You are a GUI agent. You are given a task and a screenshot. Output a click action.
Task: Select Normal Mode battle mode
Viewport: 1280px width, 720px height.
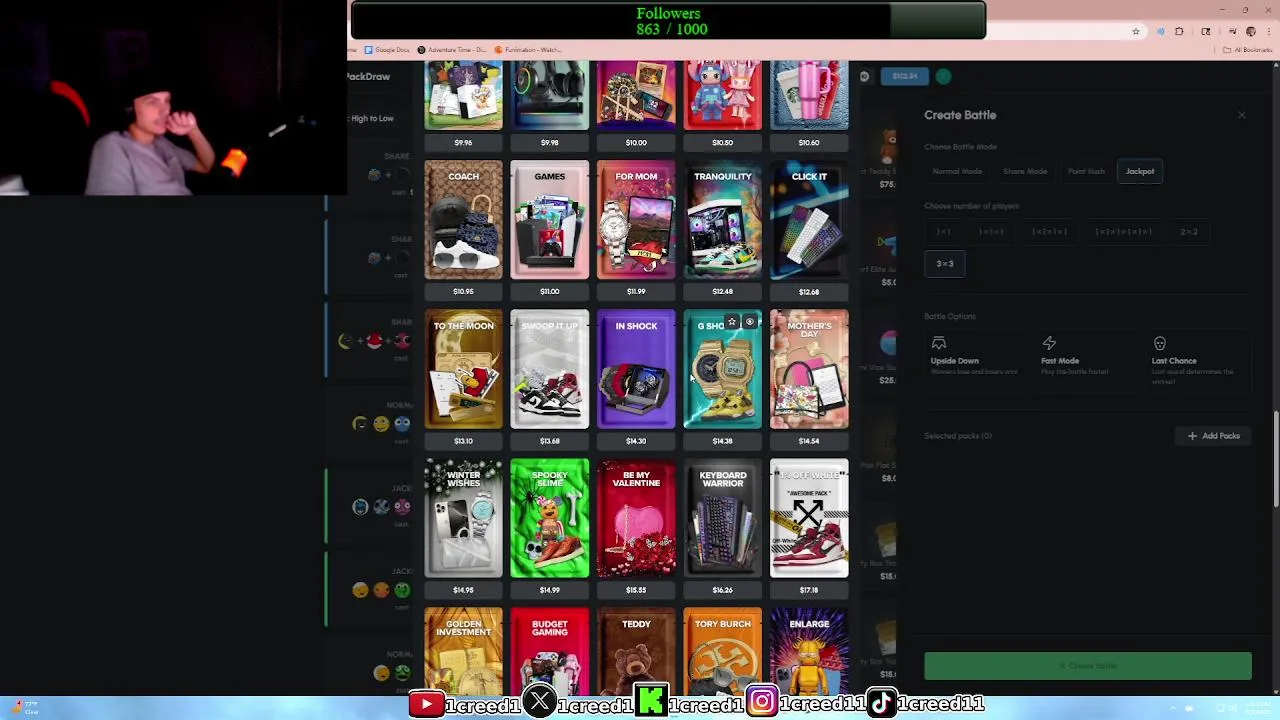(957, 171)
